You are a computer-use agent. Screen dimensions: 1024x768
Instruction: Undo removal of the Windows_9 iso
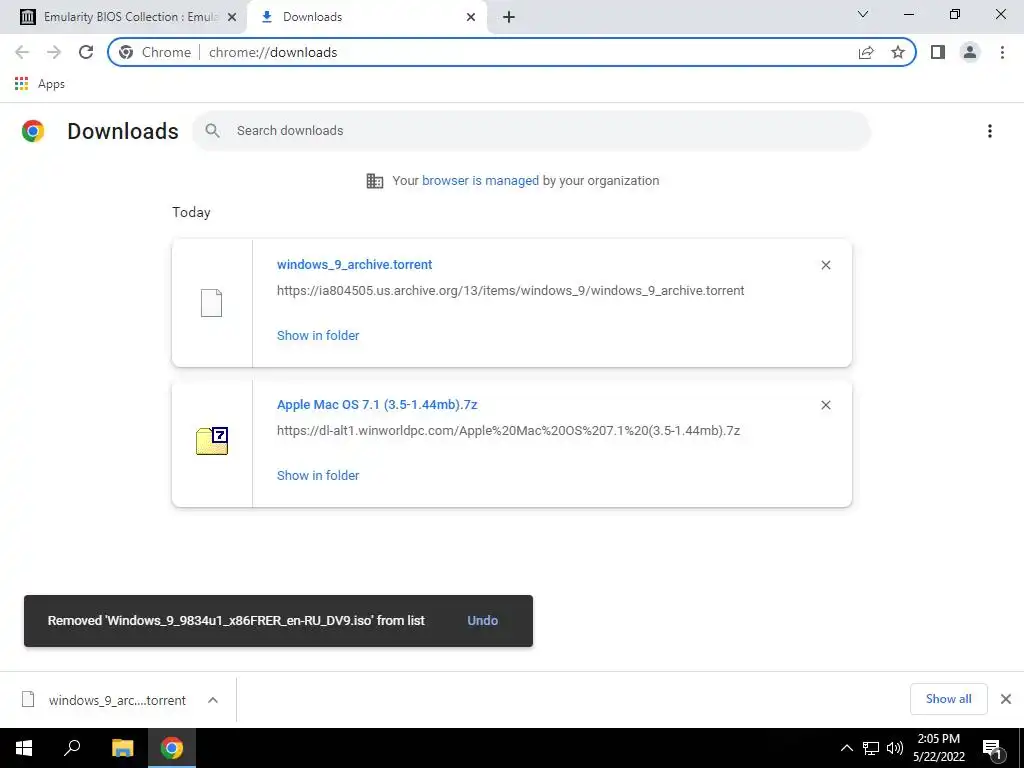[483, 620]
